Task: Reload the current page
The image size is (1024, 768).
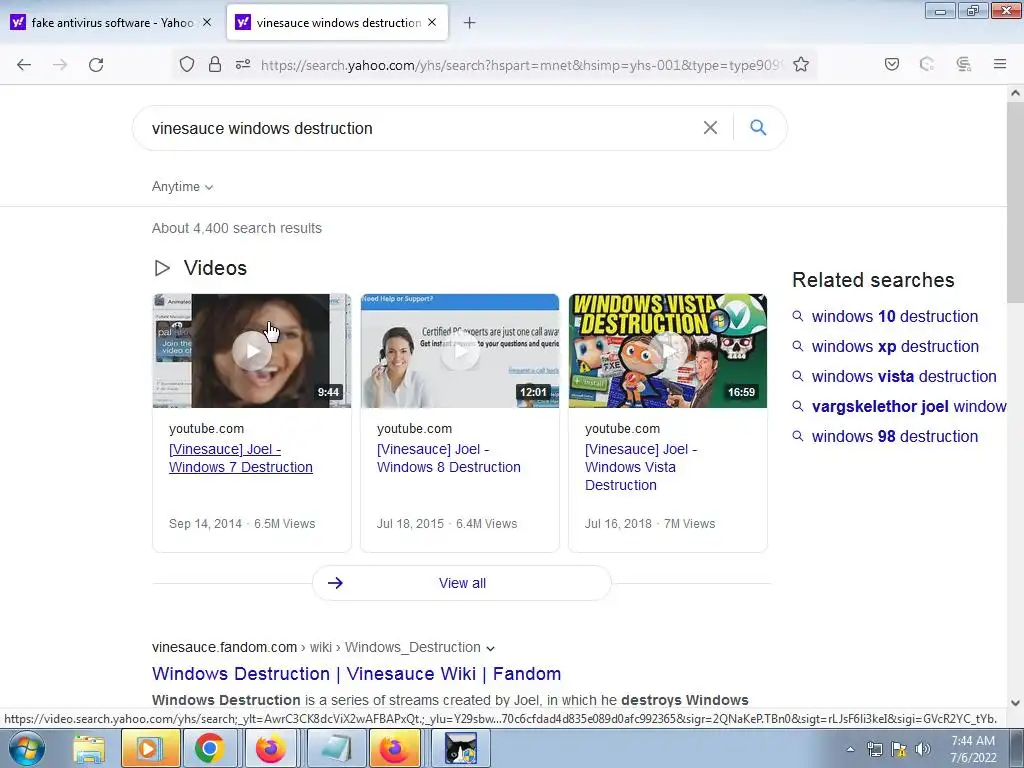Action: (96, 65)
